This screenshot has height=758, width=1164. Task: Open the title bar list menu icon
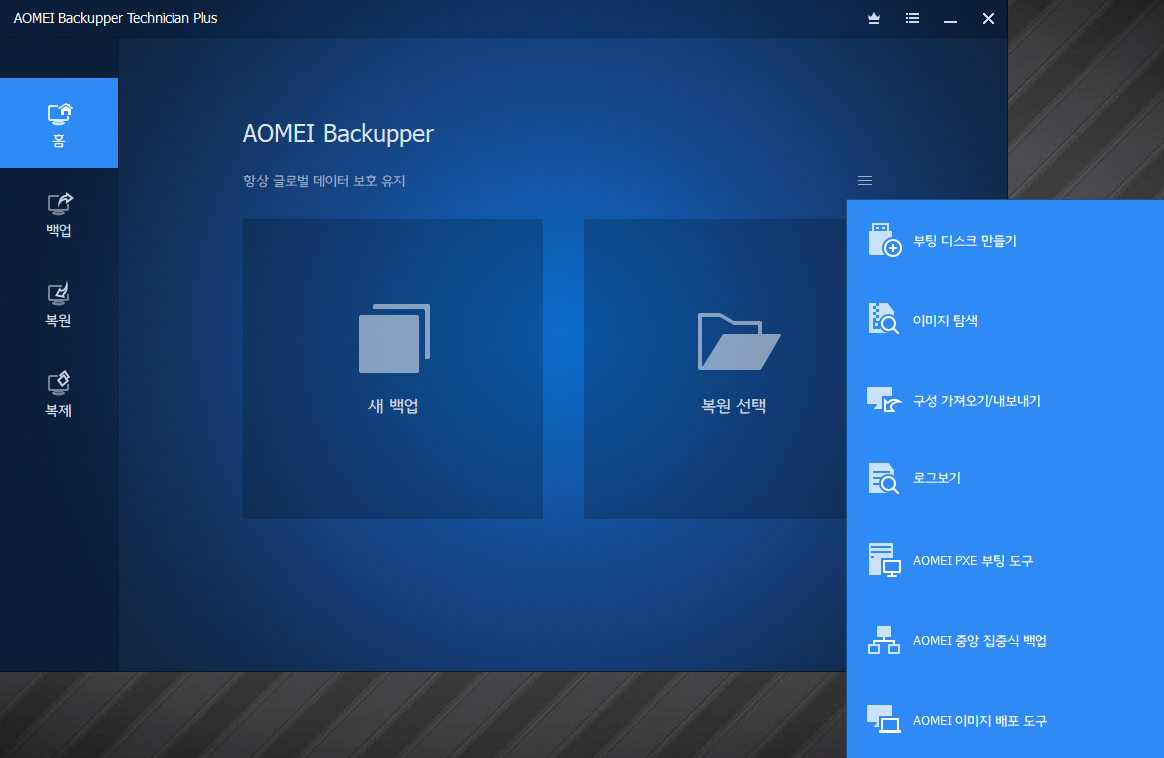(912, 19)
